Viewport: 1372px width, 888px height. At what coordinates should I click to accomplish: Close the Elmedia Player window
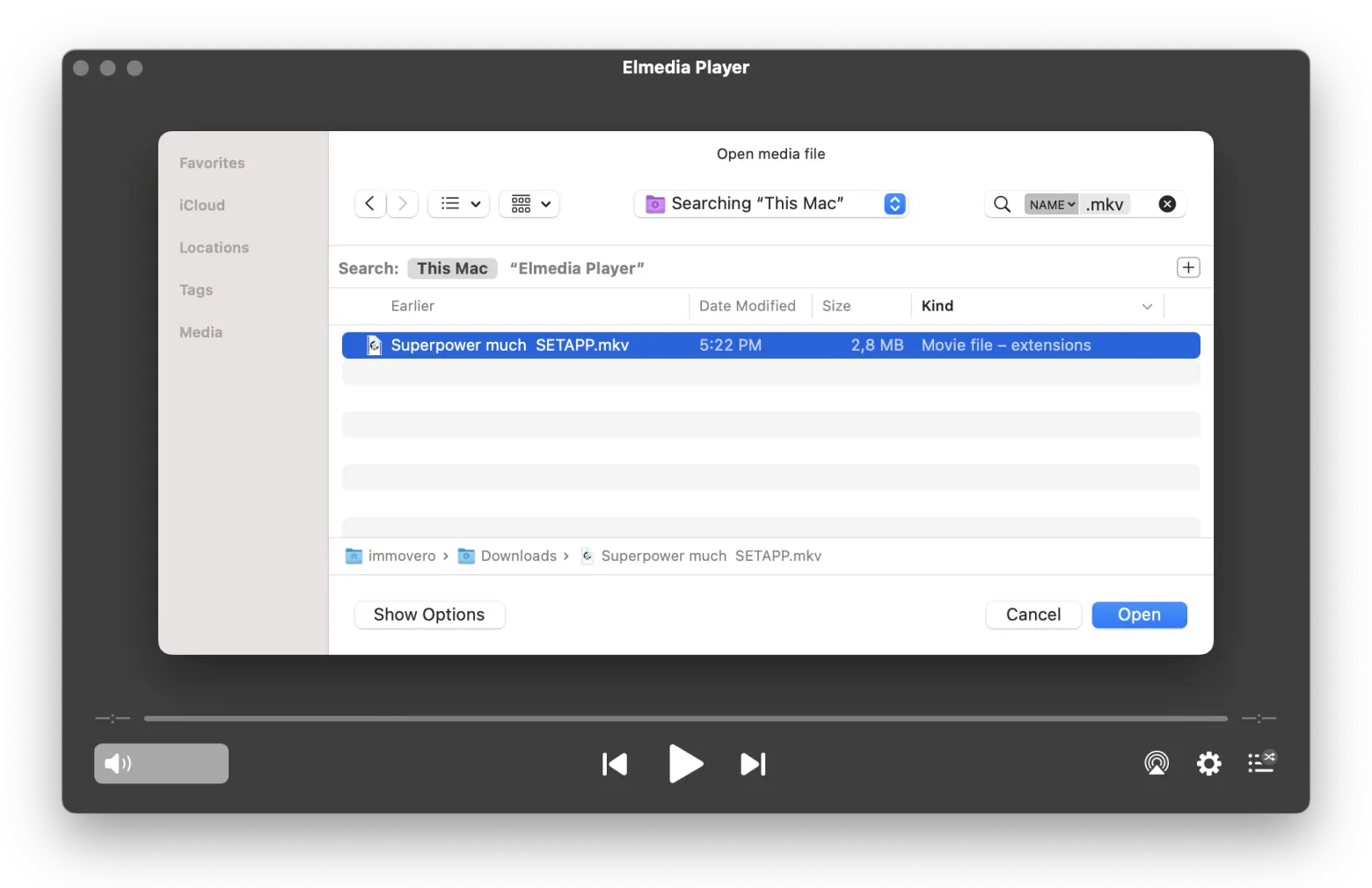click(x=81, y=68)
